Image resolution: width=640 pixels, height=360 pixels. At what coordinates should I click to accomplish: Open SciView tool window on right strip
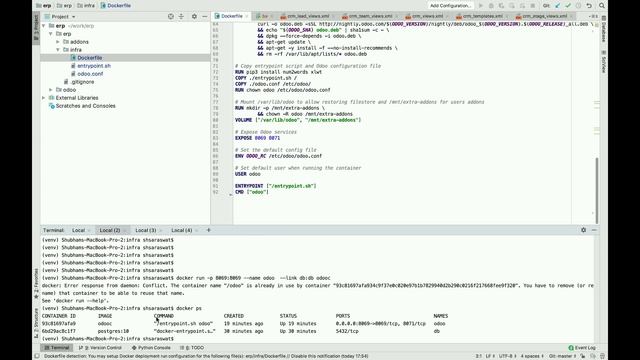pos(603,62)
